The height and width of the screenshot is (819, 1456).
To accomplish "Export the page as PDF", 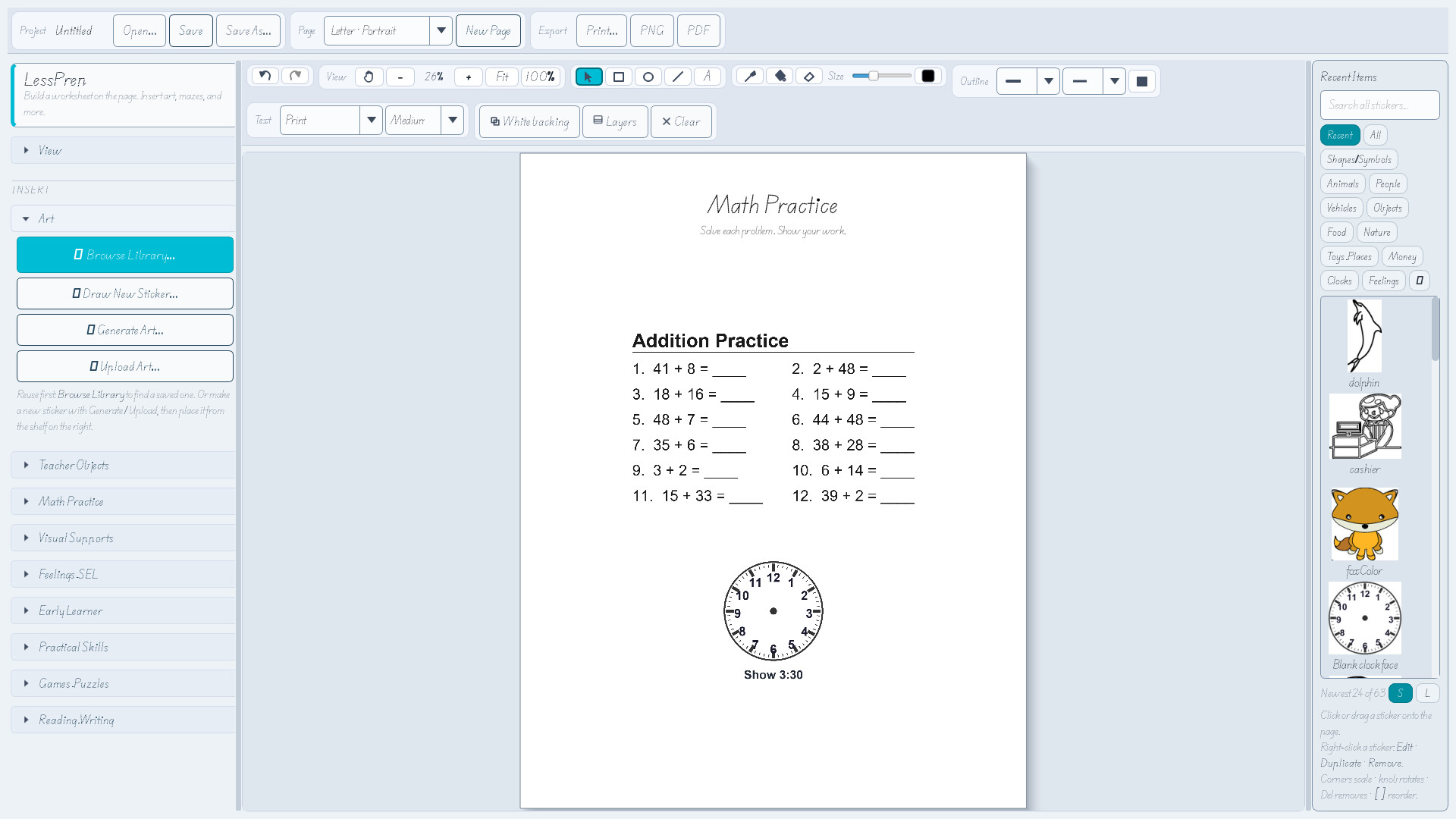I will [x=698, y=31].
